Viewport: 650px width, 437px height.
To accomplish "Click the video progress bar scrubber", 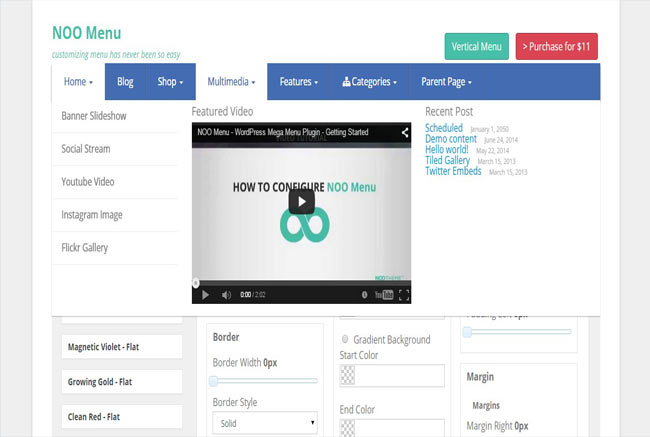I will (196, 283).
